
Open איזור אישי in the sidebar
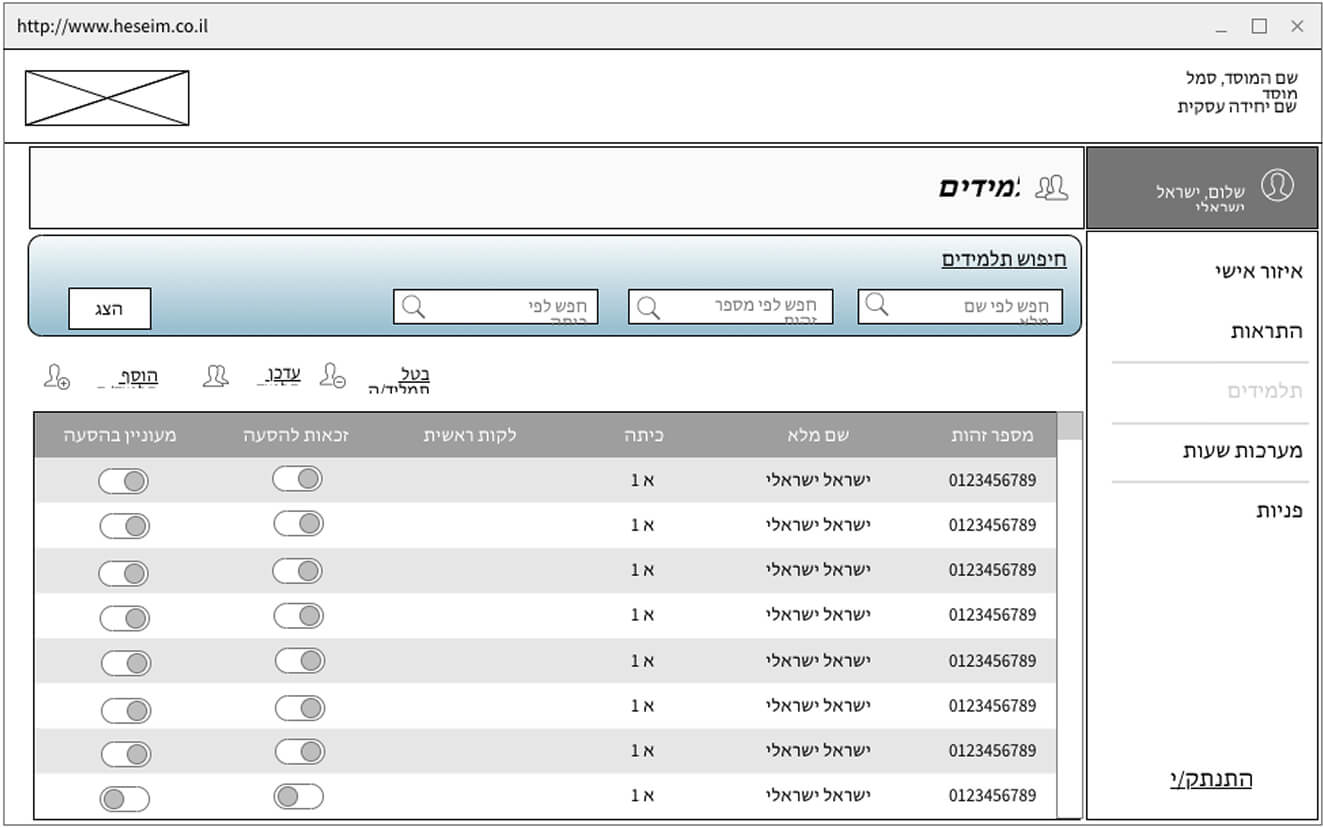click(1258, 271)
